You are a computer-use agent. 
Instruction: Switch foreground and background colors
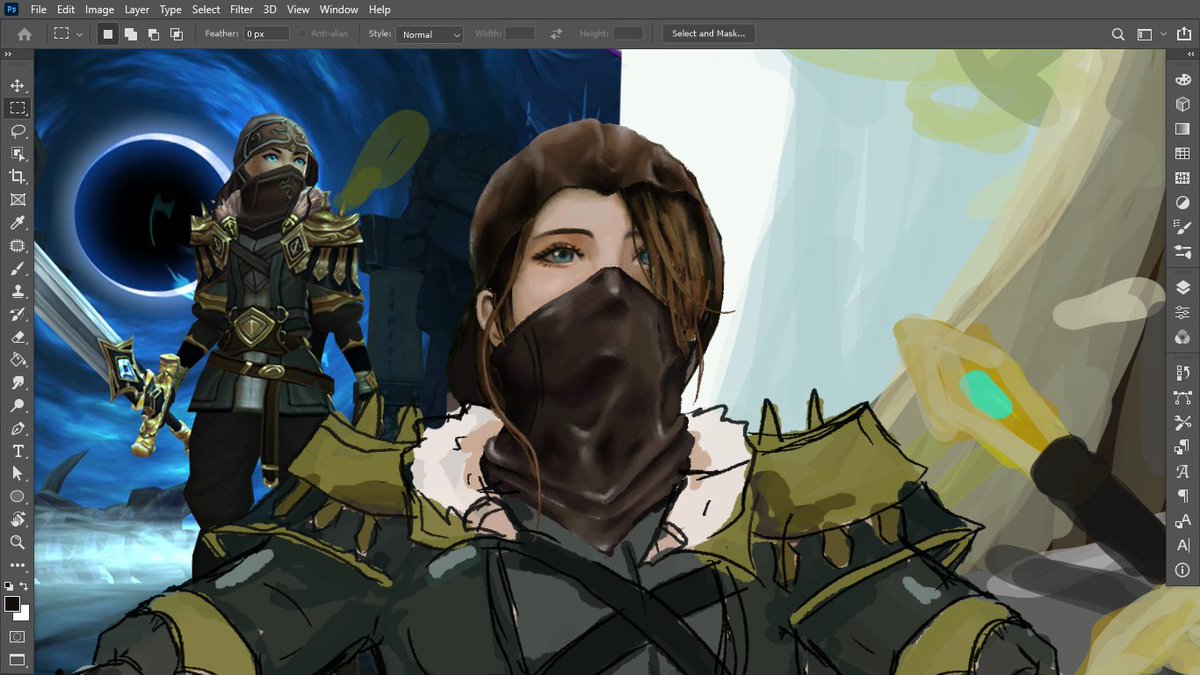coord(25,586)
